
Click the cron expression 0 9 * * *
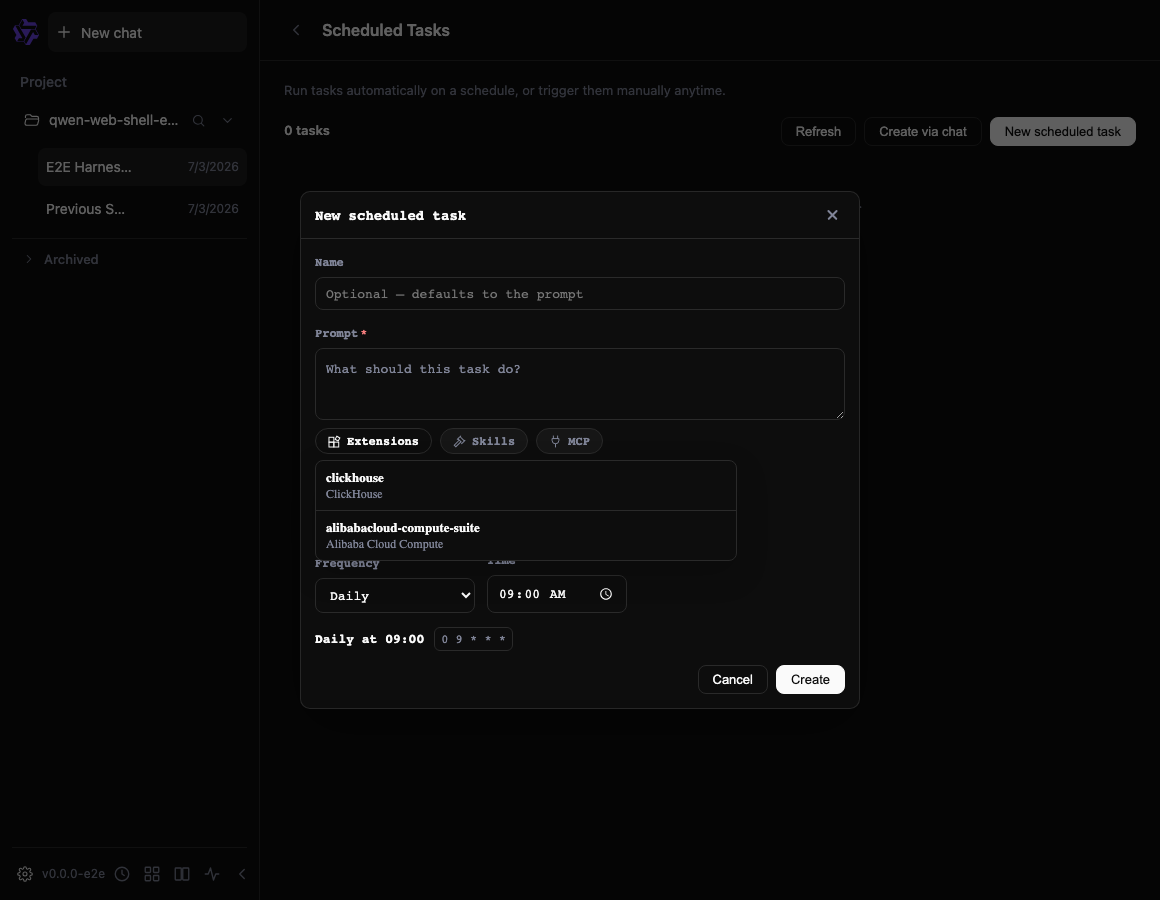tap(473, 639)
